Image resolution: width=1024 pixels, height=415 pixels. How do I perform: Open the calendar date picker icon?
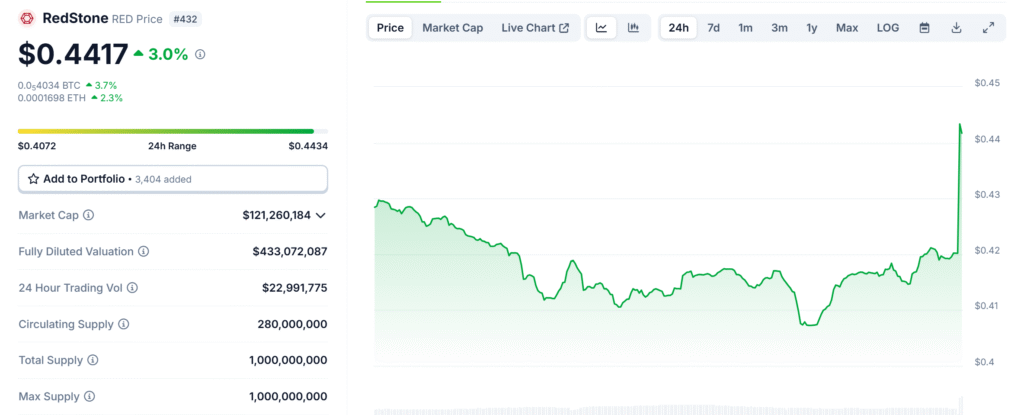pyautogui.click(x=924, y=28)
